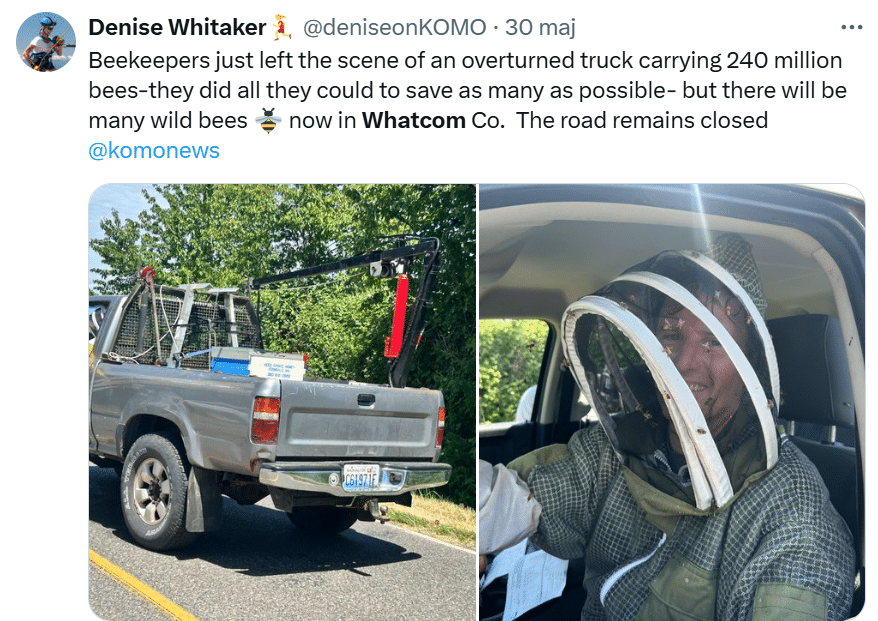Image resolution: width=878 pixels, height=621 pixels.
Task: Click the truck's left tail light
Action: [265, 420]
